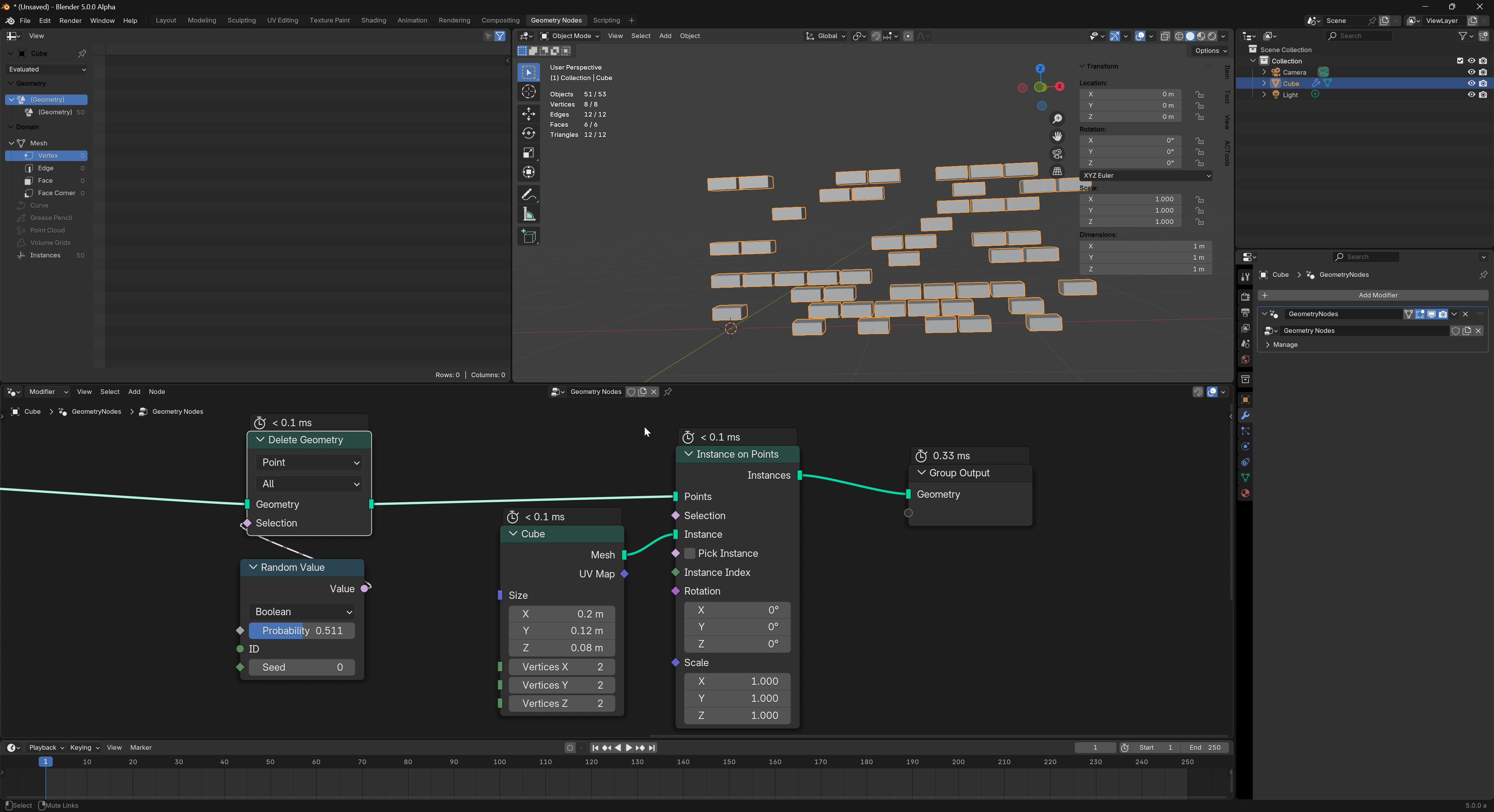Click the pan hand icon in viewport
The image size is (1494, 812).
pos(1057,136)
